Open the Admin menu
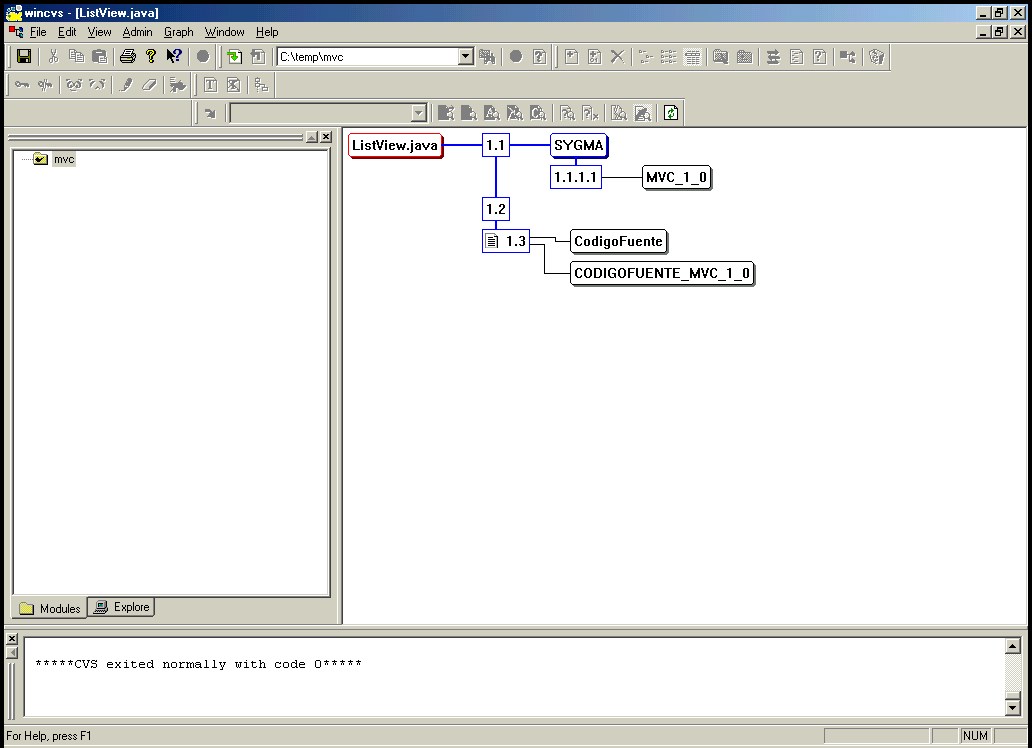 137,32
